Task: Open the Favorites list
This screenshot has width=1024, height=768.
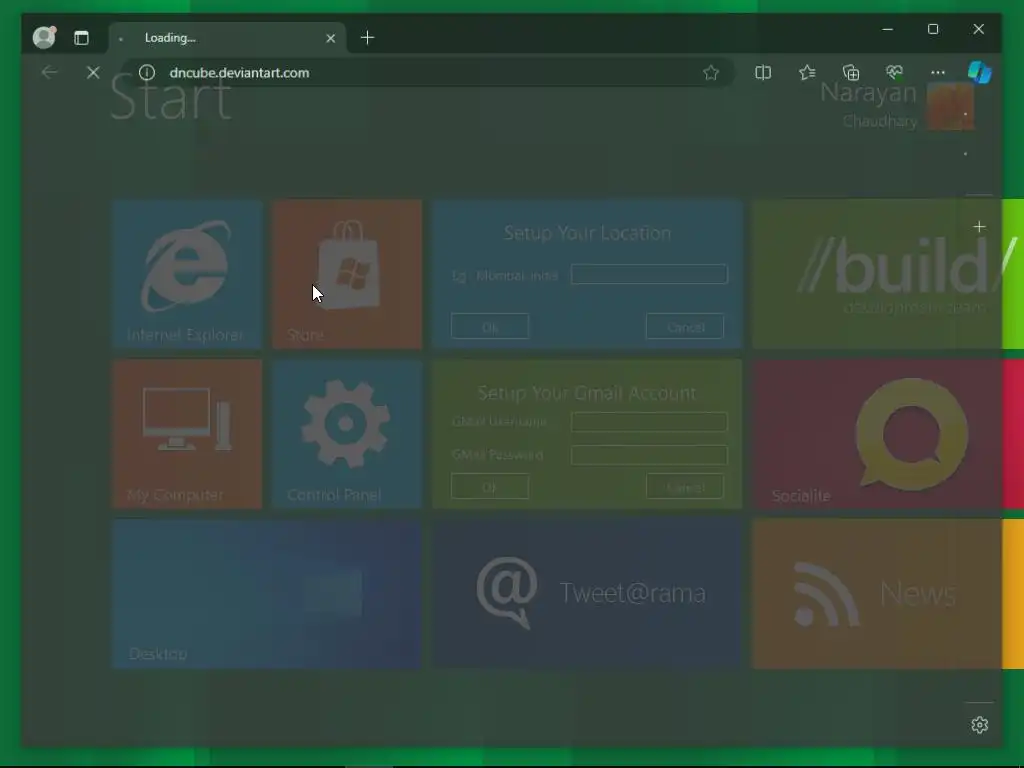Action: point(807,72)
